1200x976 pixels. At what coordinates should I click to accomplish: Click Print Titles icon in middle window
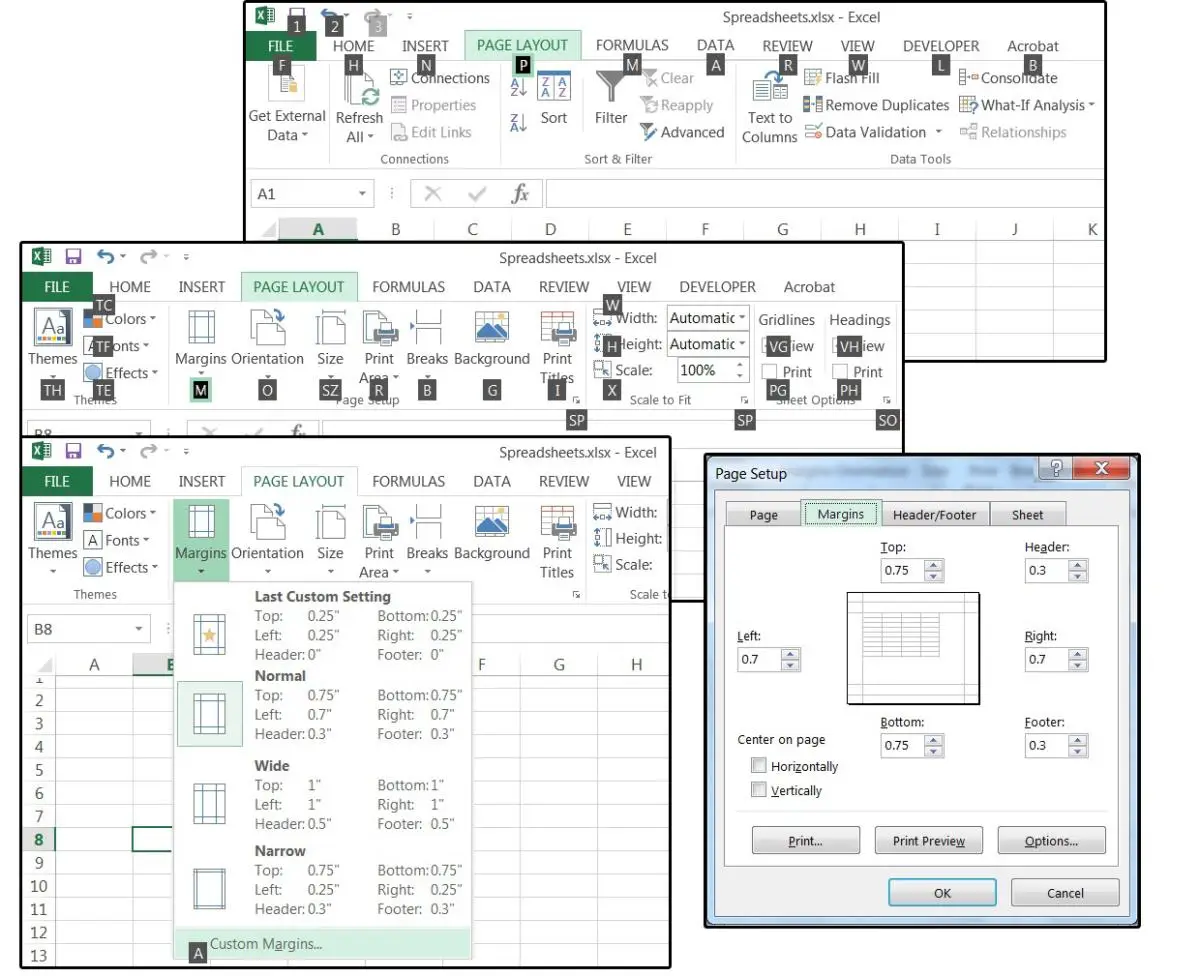(x=557, y=328)
